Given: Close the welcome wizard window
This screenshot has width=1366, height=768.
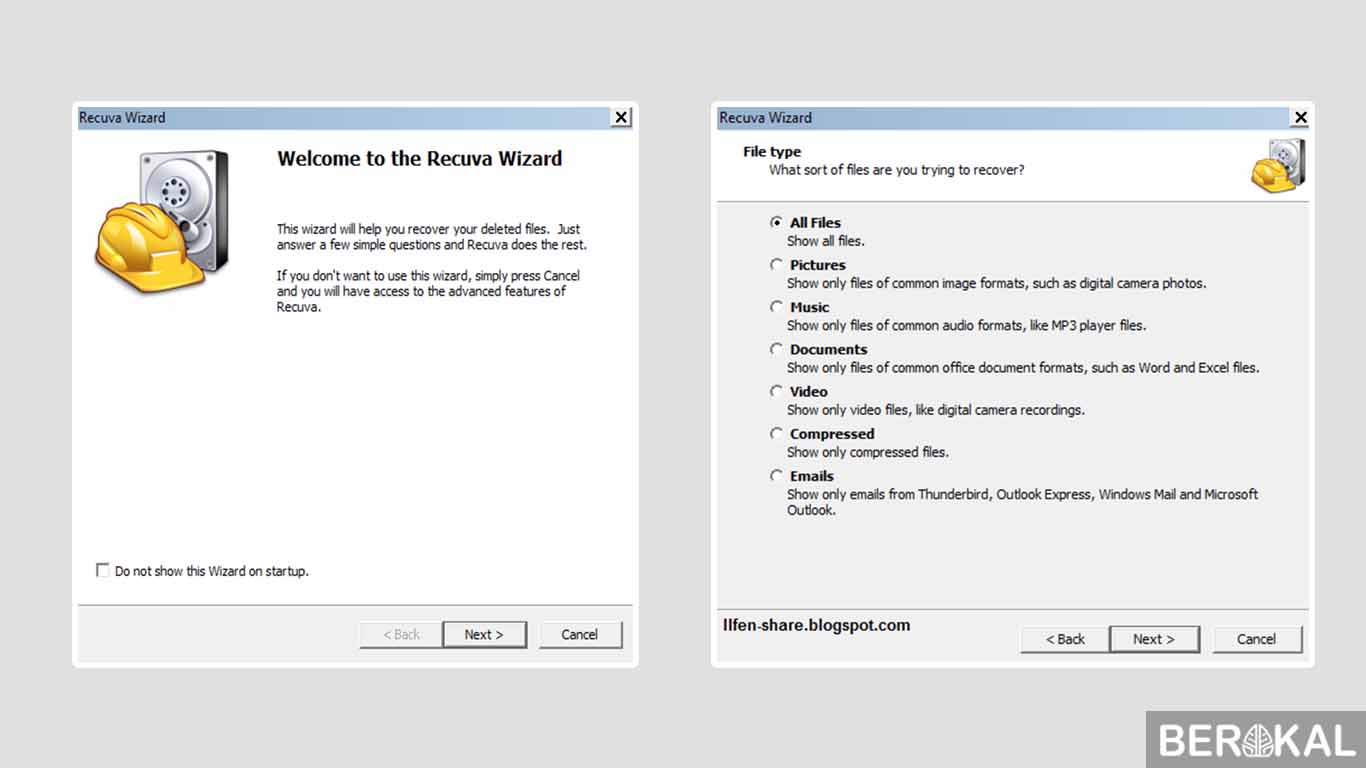Looking at the screenshot, I should [621, 117].
